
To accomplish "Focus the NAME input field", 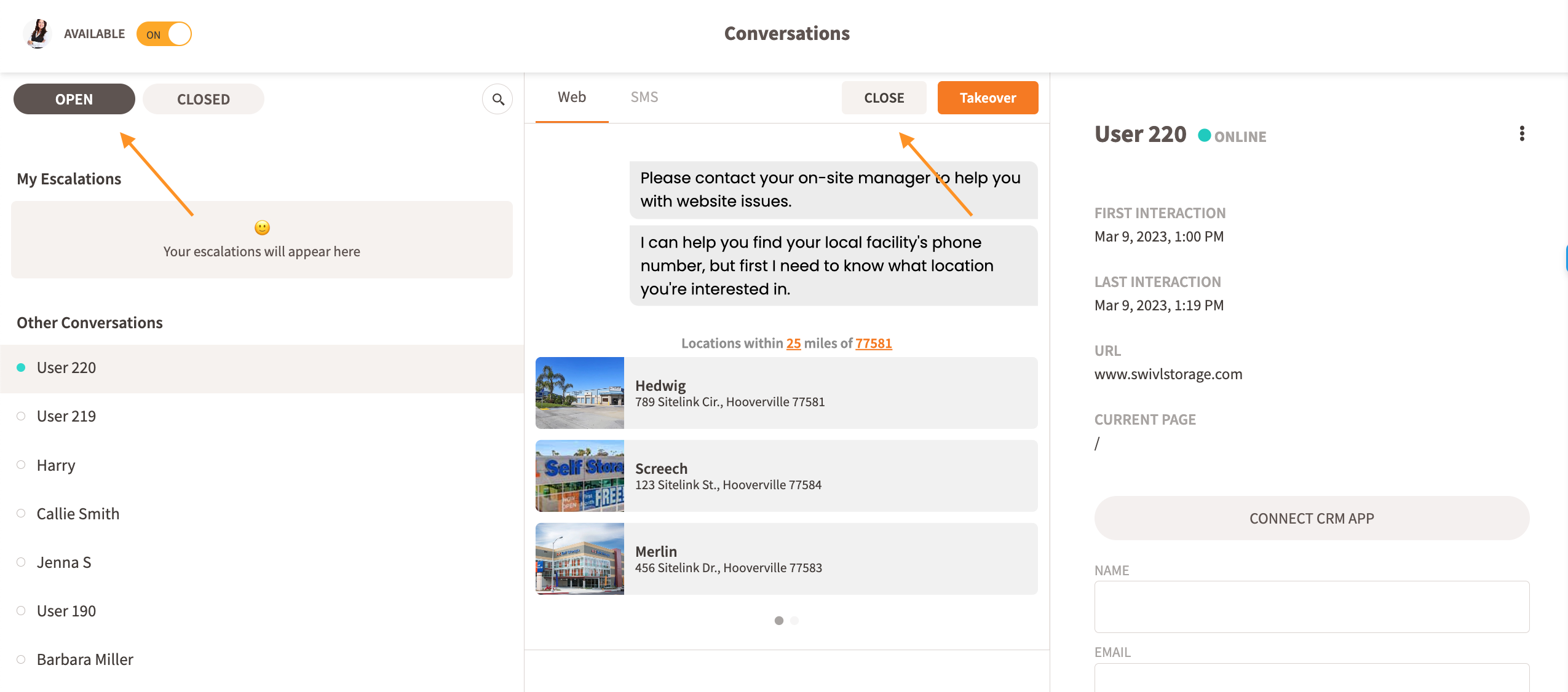I will click(x=1312, y=607).
